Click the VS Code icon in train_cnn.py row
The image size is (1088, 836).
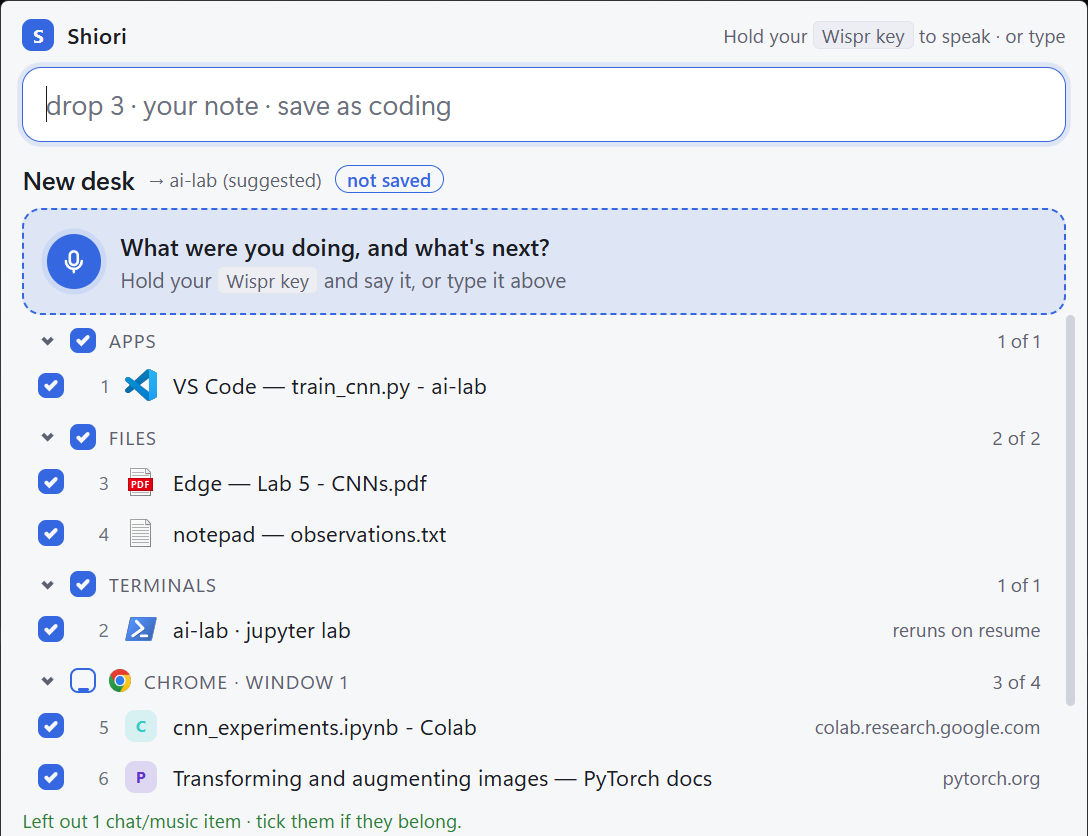(x=141, y=386)
